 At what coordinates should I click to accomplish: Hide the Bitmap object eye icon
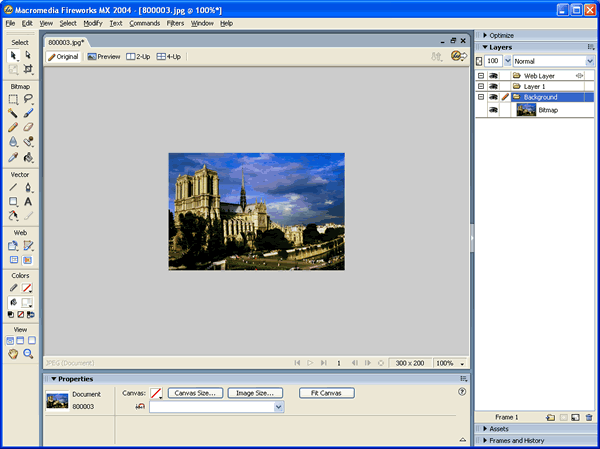pyautogui.click(x=493, y=110)
